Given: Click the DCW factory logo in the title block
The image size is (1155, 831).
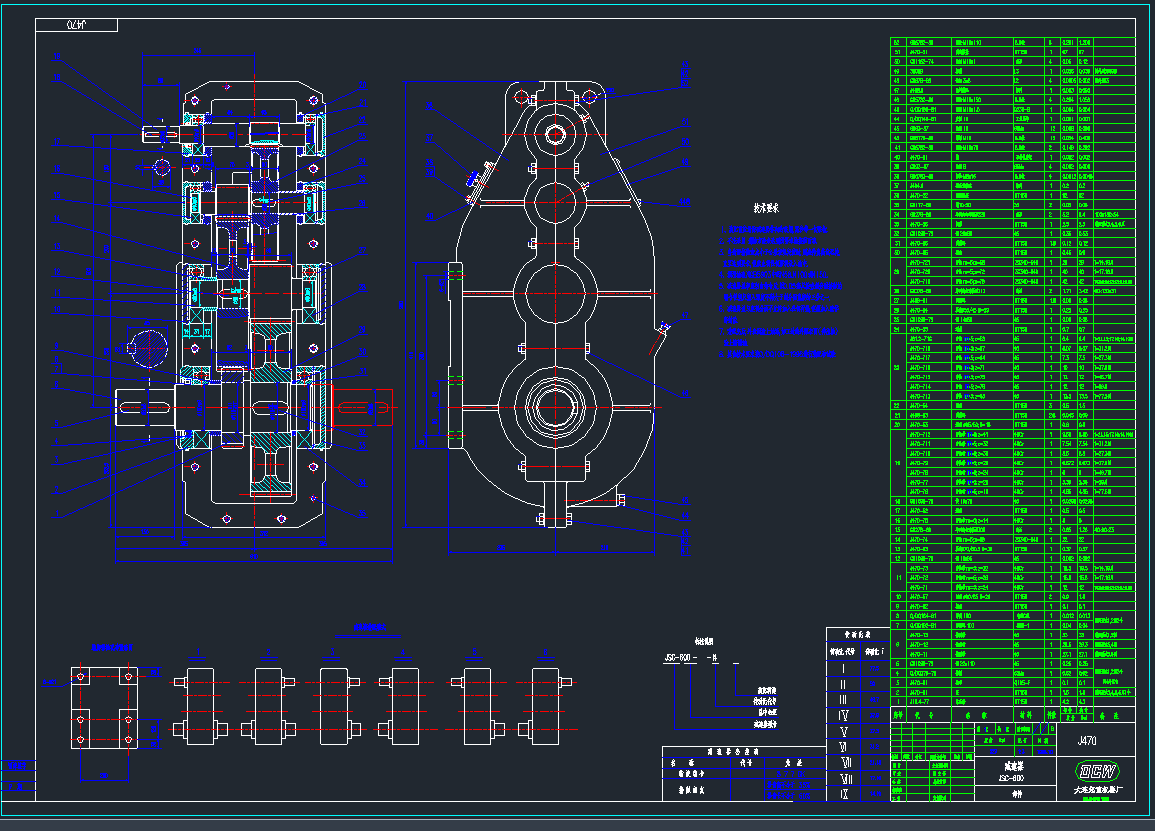Looking at the screenshot, I should [1099, 770].
